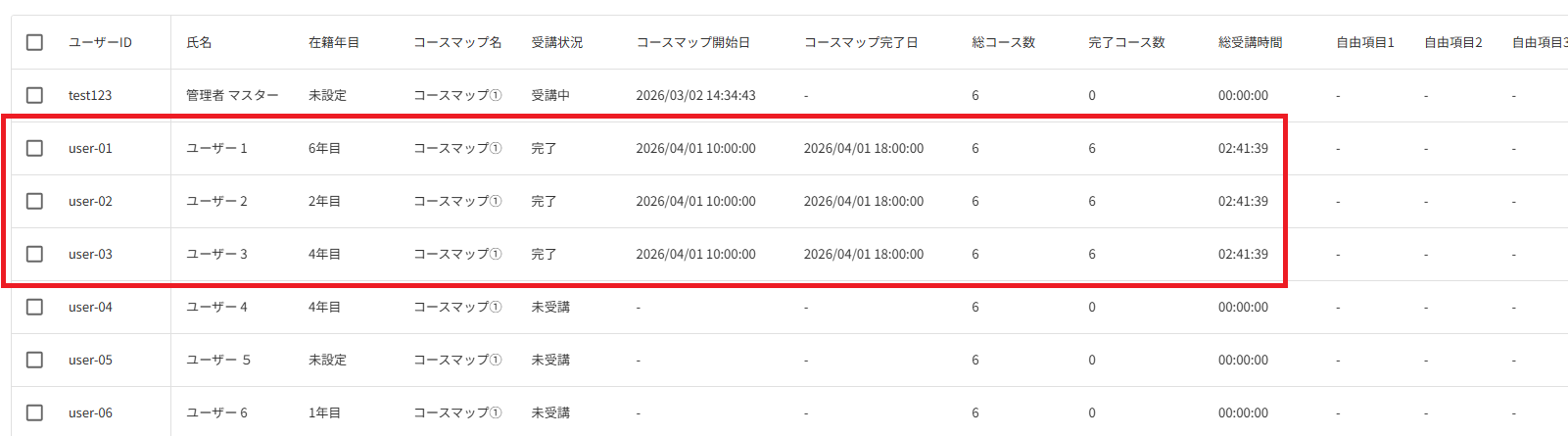Check the box for test123 row
The height and width of the screenshot is (436, 1568).
tap(34, 95)
